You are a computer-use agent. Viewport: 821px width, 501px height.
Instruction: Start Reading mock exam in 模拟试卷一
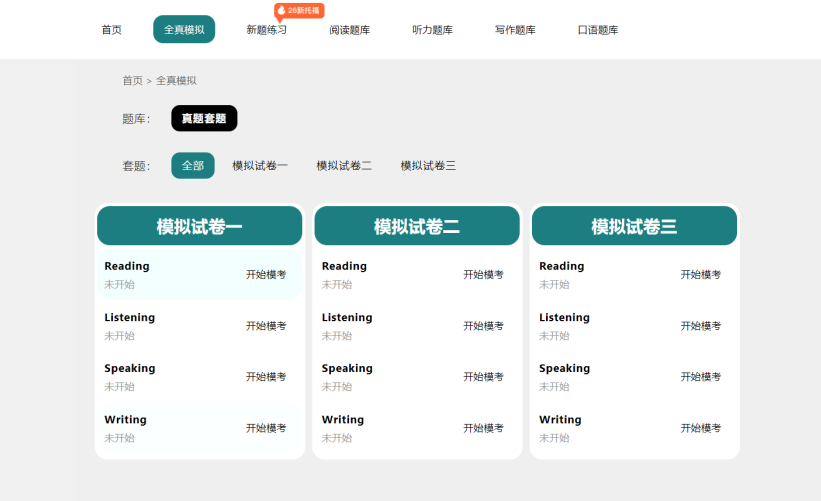point(266,274)
